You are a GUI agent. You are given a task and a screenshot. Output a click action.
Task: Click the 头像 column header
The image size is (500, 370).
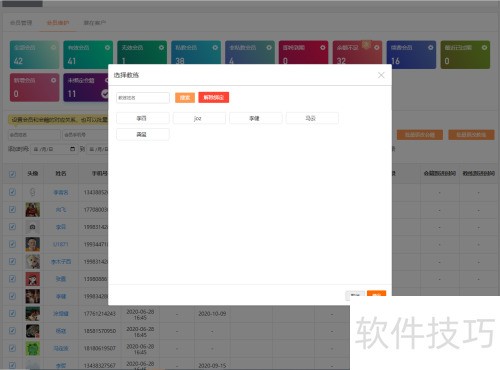(x=33, y=174)
